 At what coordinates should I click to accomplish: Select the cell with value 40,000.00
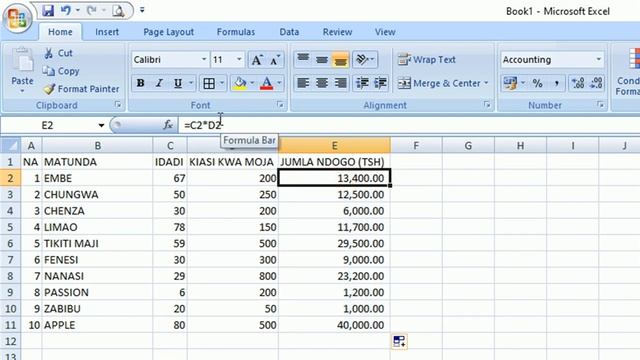coord(334,325)
